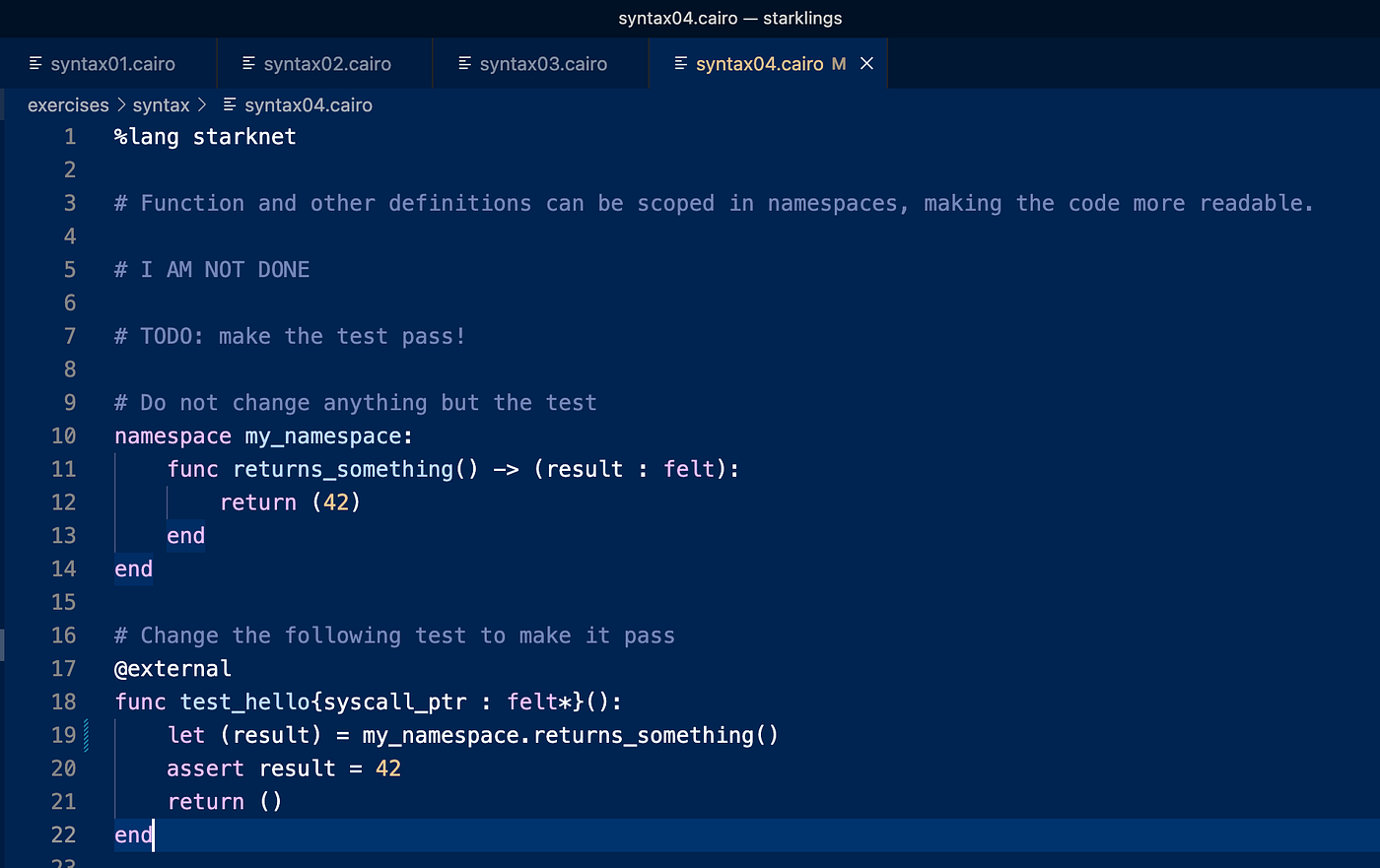
Task: Click the modified gutter marker on line 19
Action: (87, 736)
